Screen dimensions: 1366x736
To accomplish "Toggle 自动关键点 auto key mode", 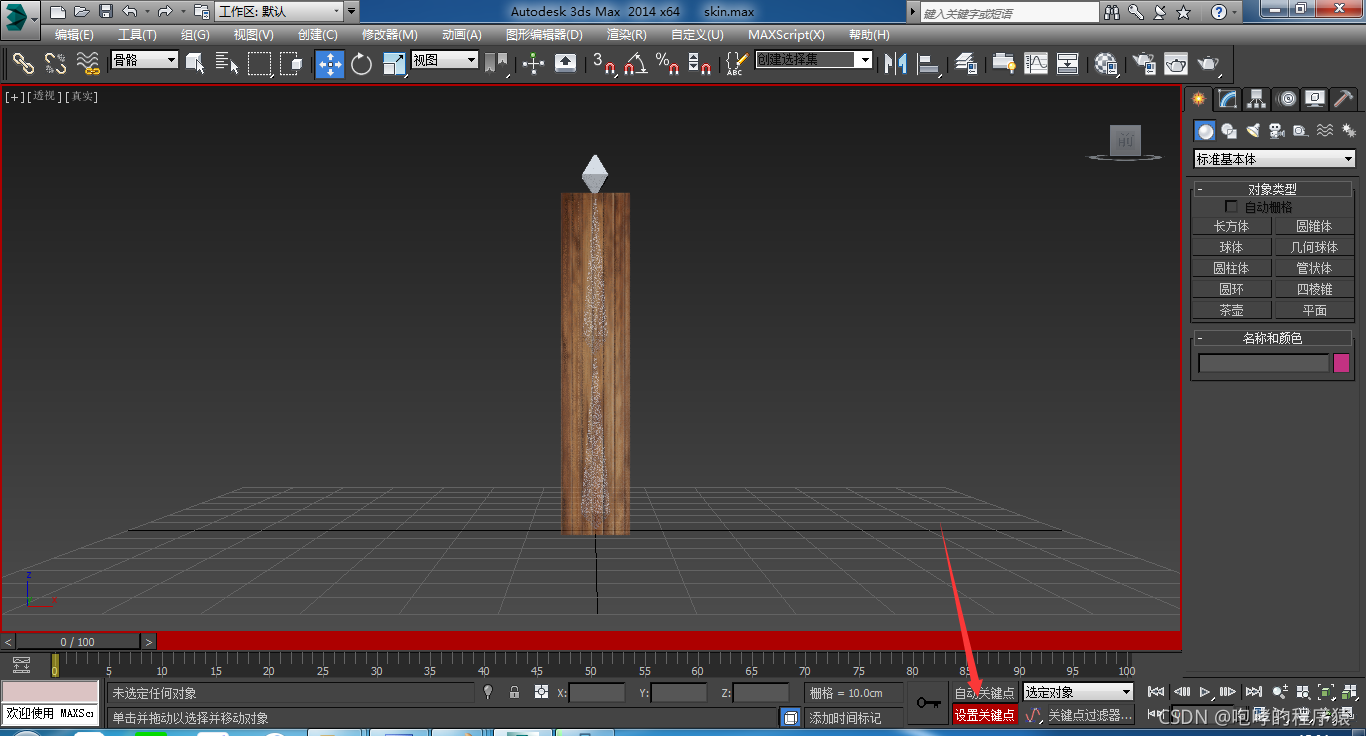I will click(x=985, y=693).
